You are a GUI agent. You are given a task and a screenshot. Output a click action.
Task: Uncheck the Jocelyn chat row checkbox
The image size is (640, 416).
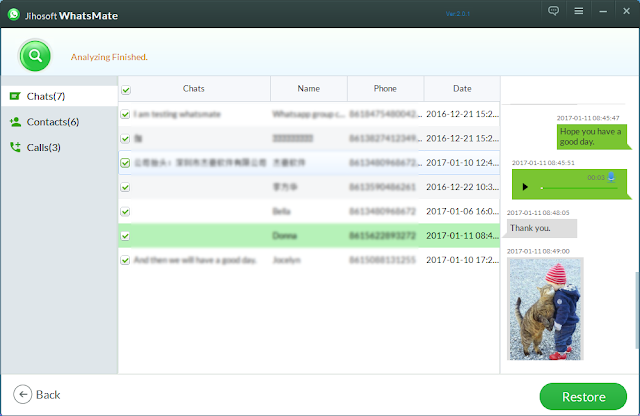click(125, 260)
